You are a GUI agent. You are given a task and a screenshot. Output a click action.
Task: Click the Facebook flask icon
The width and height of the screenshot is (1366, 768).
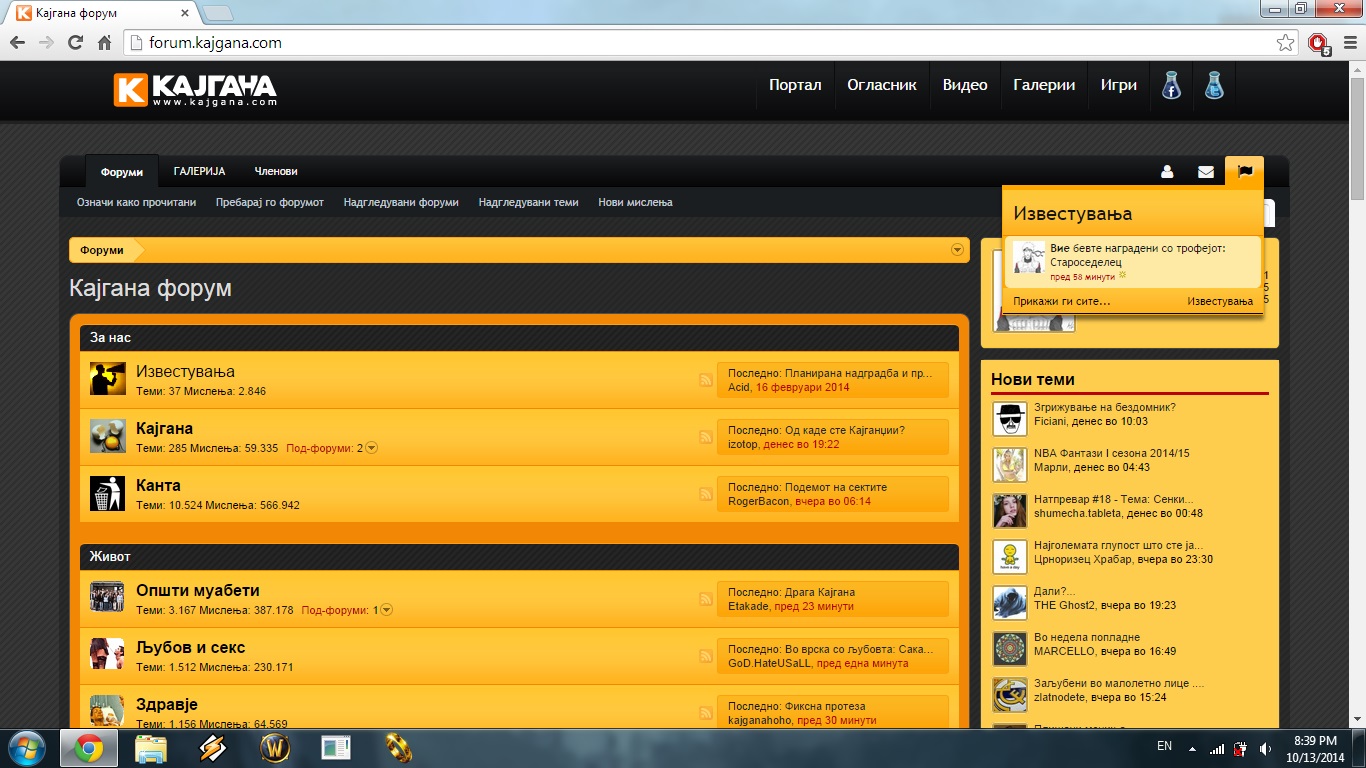point(1171,86)
